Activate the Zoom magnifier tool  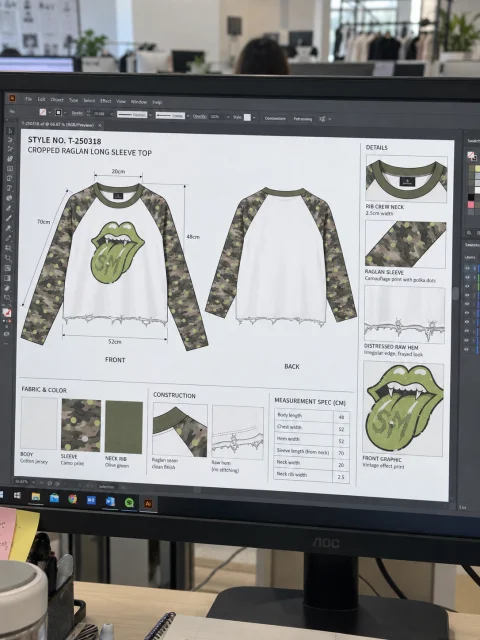[x=8, y=258]
